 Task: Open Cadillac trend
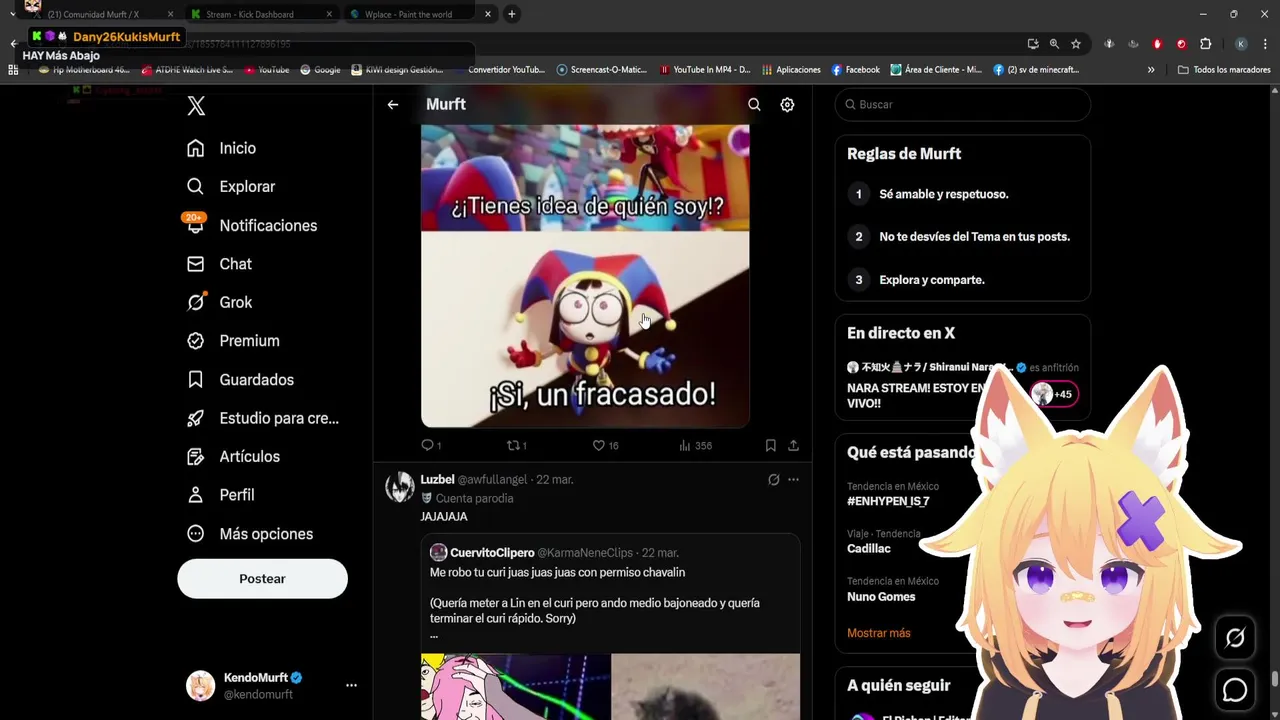[868, 548]
